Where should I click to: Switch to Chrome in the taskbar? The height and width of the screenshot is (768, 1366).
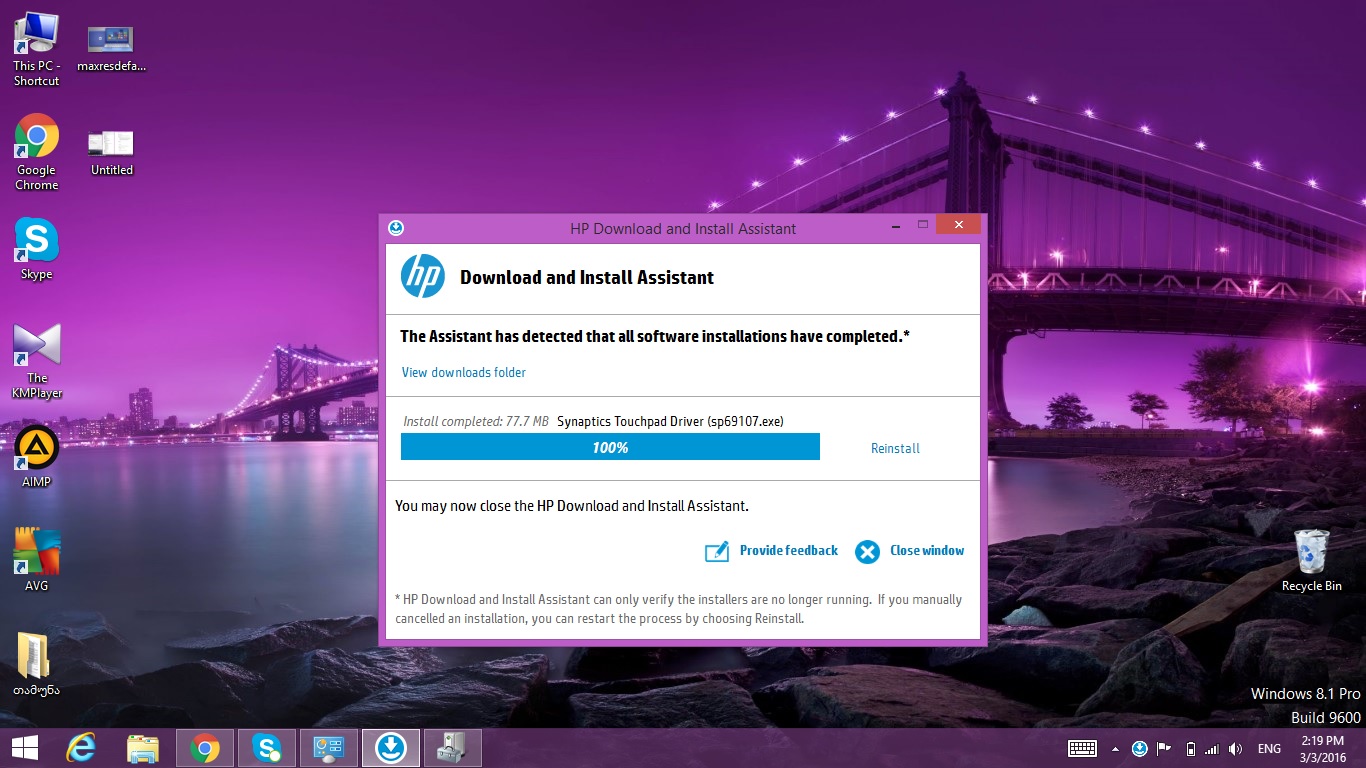[205, 748]
